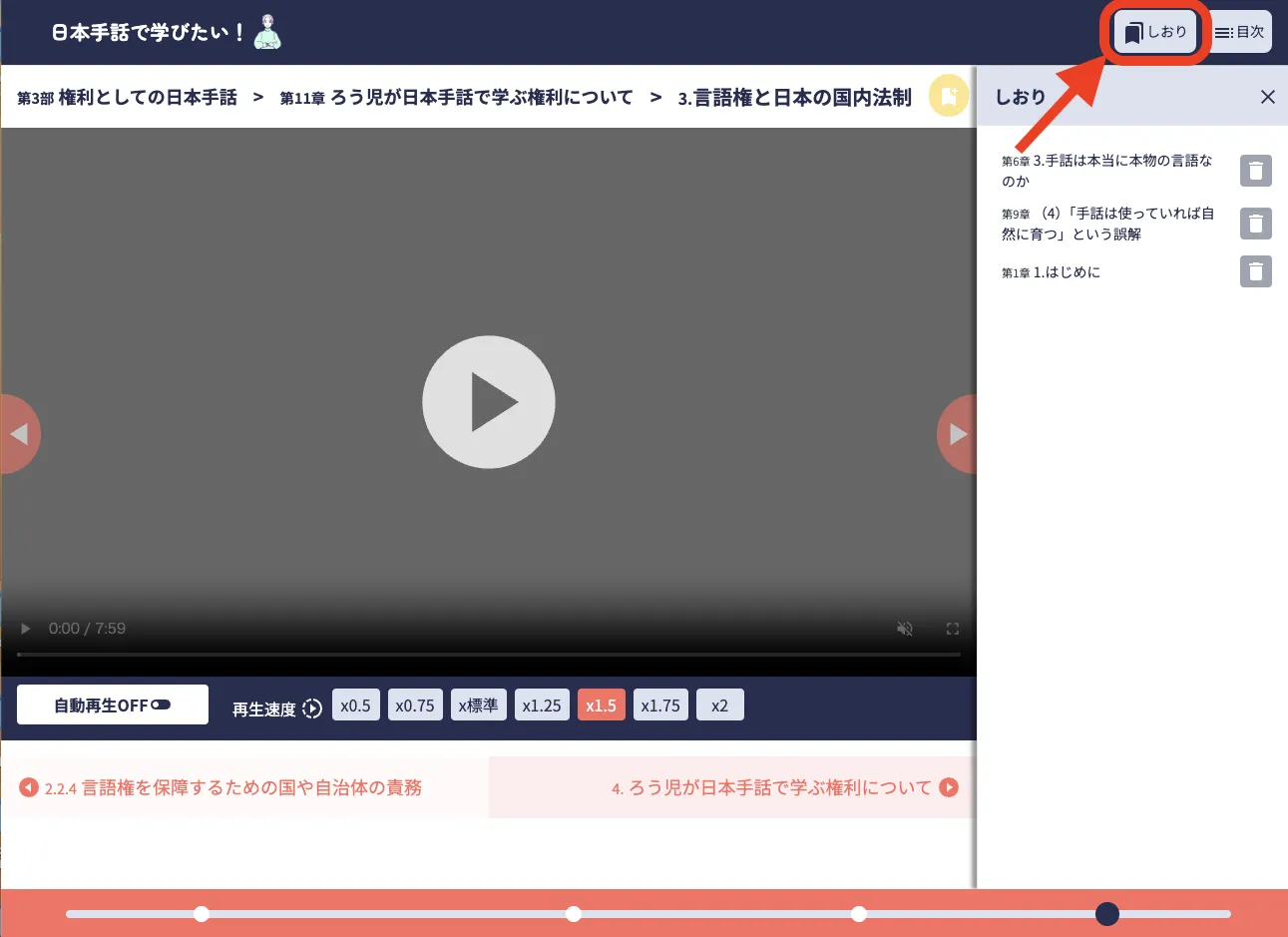Screen dimensions: 1288x937
Task: Open the しおり bookmark panel button
Action: [x=1155, y=33]
